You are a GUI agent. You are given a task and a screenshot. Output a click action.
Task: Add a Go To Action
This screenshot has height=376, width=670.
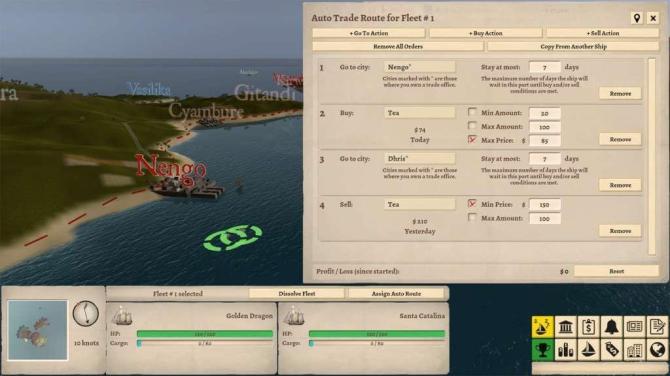[x=369, y=33]
